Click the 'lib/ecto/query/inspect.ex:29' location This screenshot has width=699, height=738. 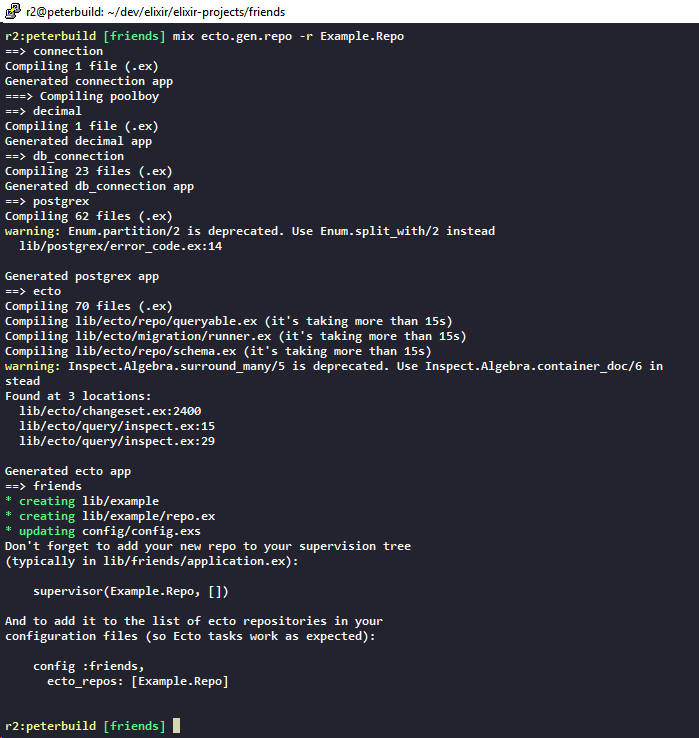pos(117,441)
